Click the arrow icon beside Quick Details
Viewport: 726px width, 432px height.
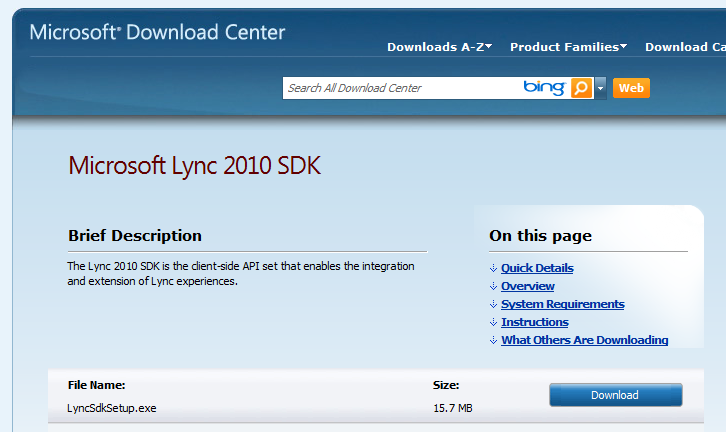point(493,268)
